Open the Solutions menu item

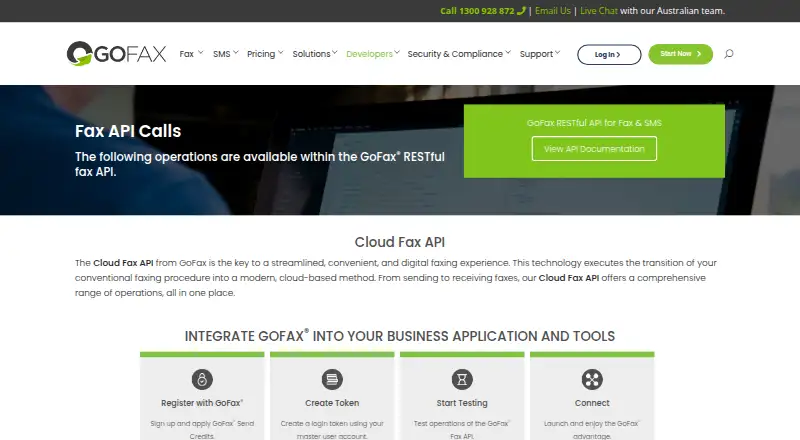[311, 54]
